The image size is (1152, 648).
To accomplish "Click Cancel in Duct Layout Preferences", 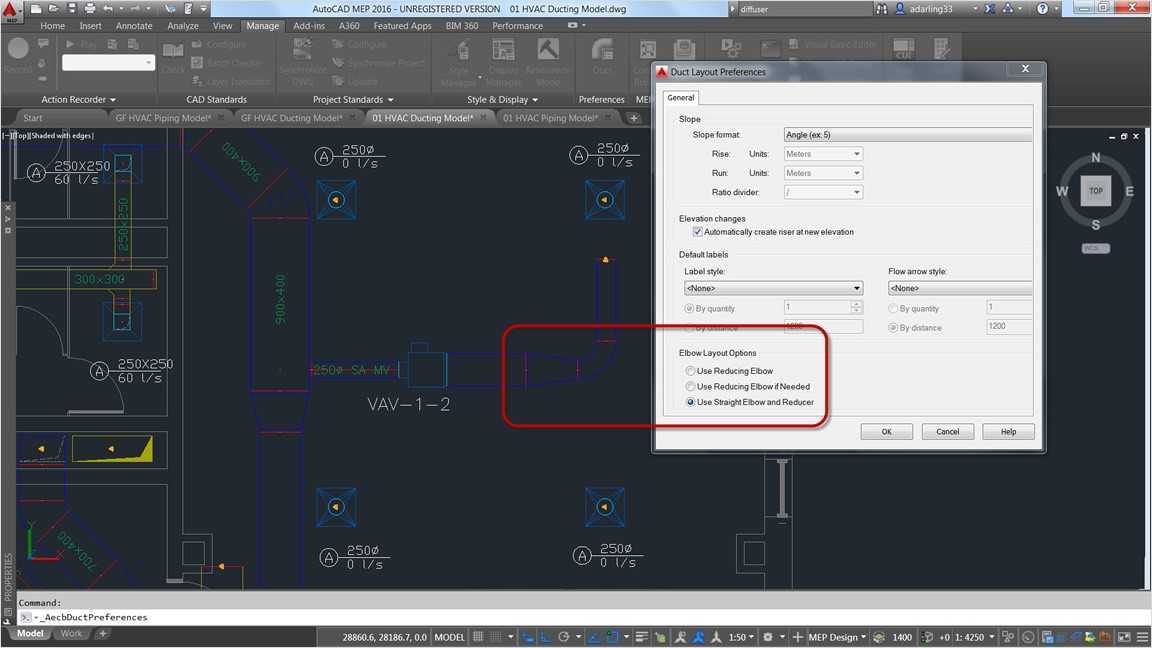I will click(x=948, y=432).
